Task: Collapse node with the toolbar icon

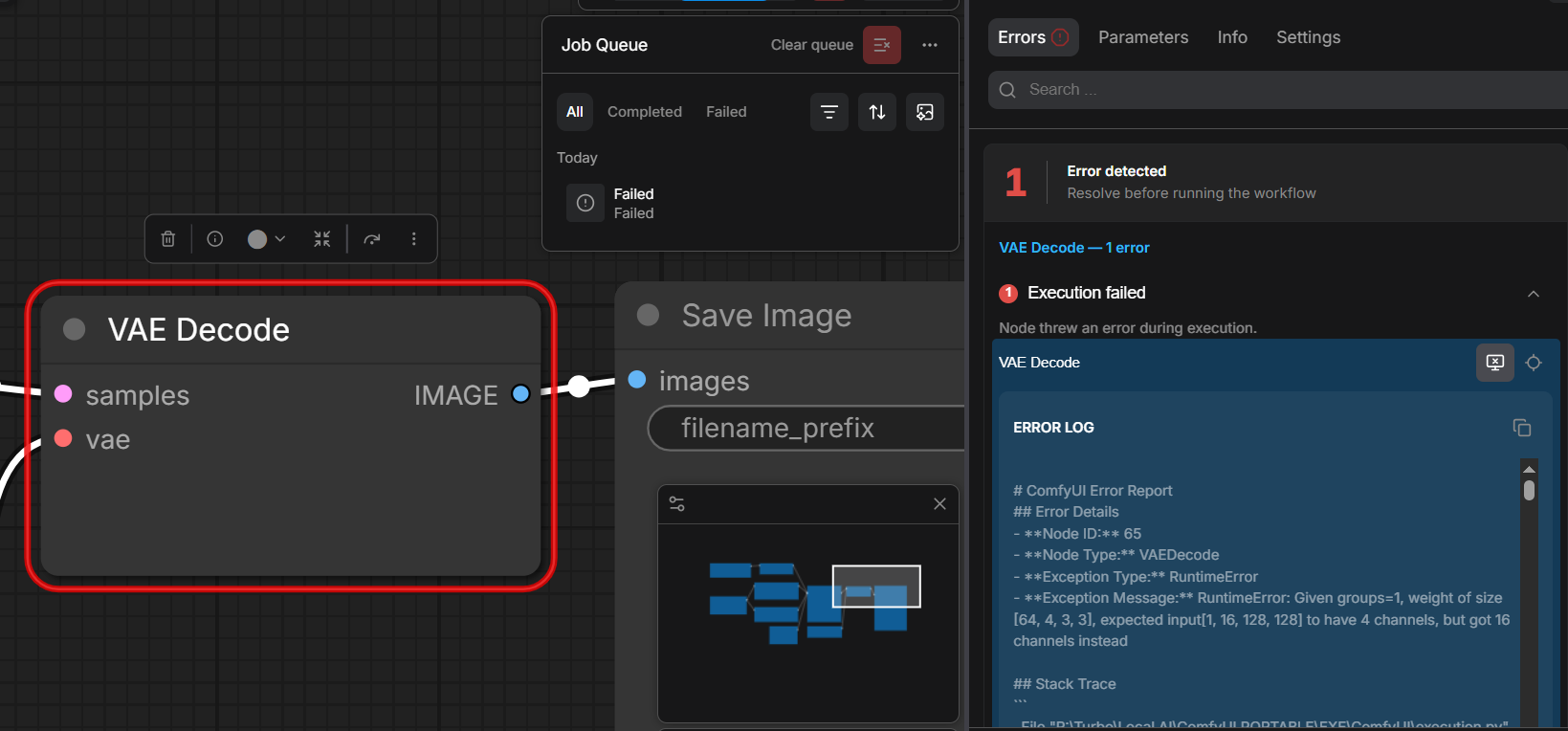Action: (x=322, y=239)
